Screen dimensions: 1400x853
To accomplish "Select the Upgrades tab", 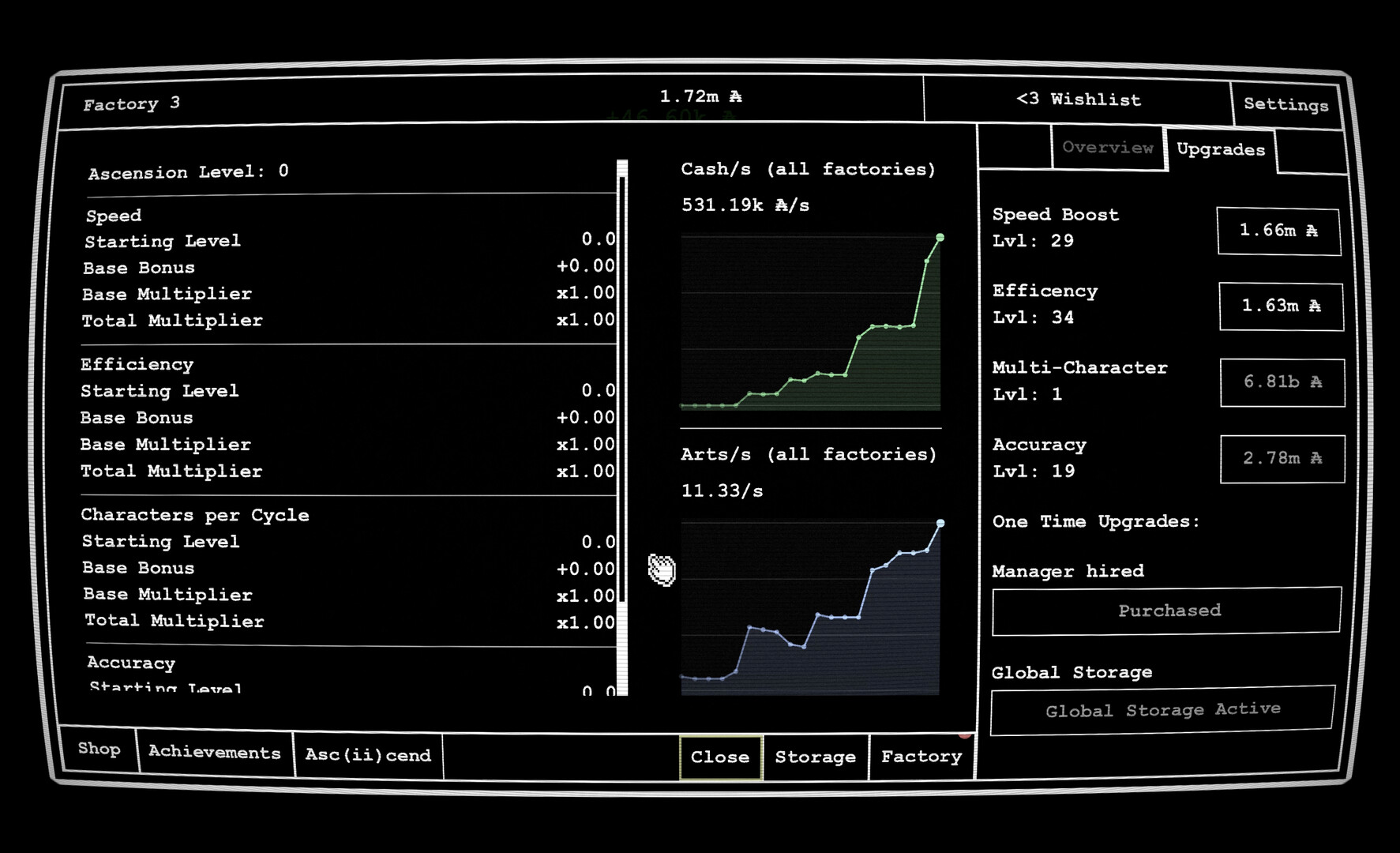I will coord(1220,149).
